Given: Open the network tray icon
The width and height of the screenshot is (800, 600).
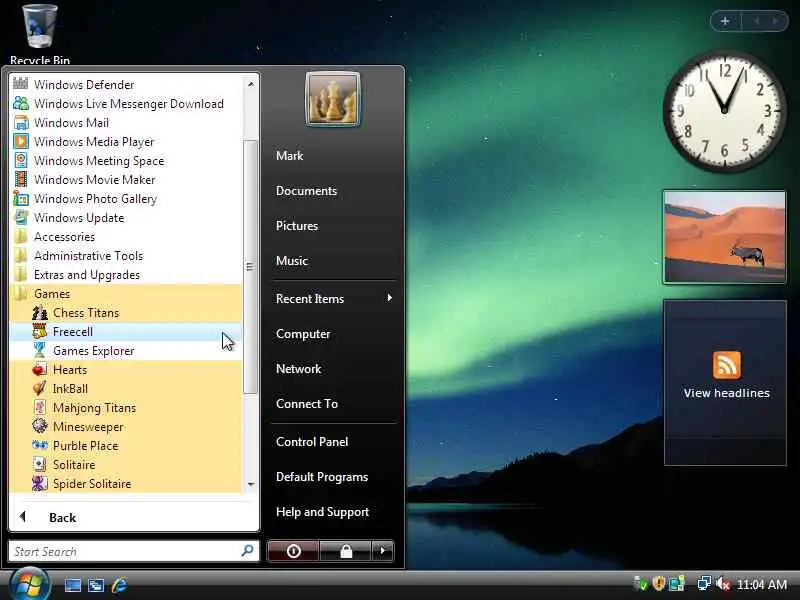Looking at the screenshot, I should (704, 584).
